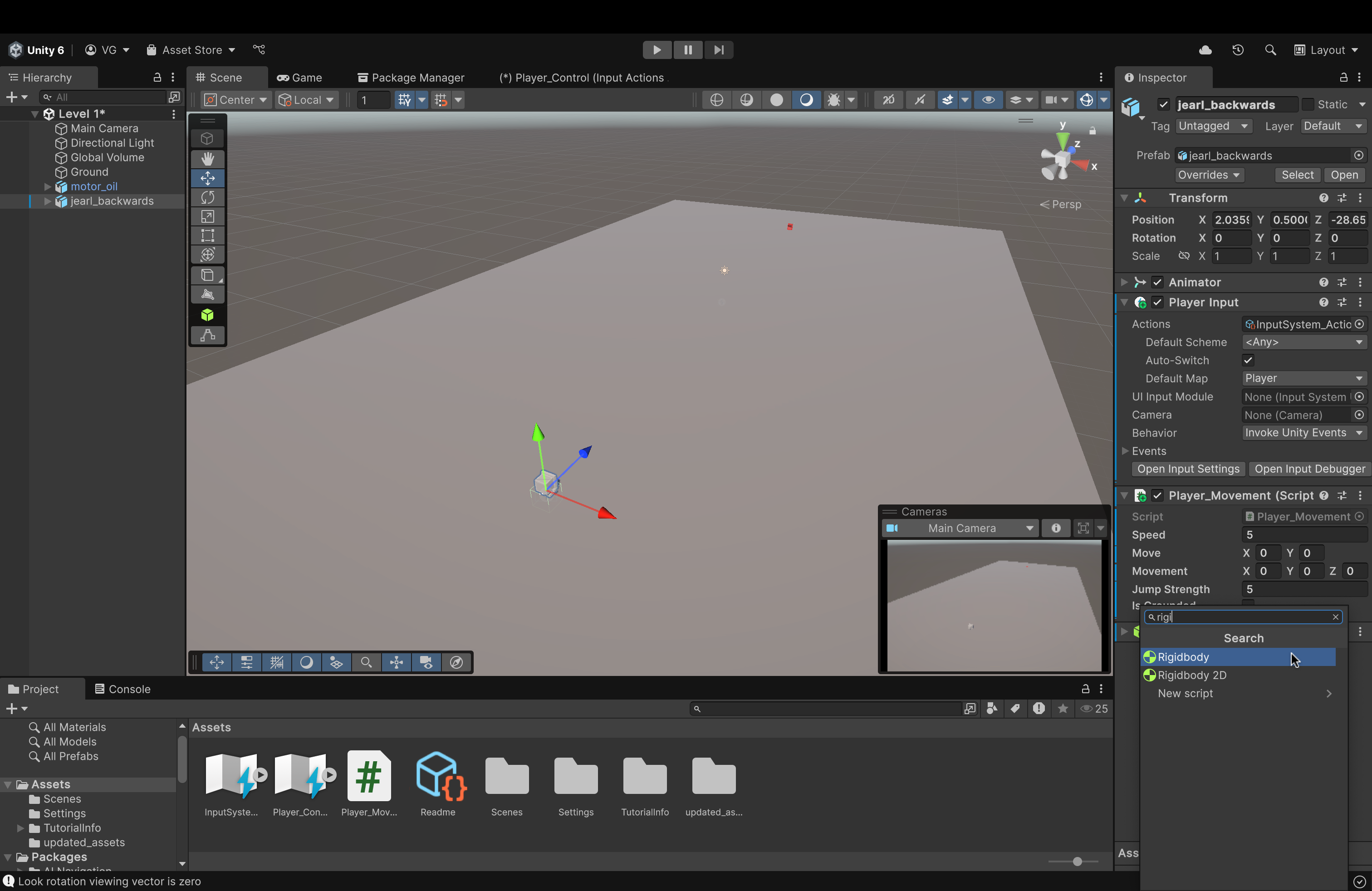Select the Rect transform tool
The image size is (1372, 891).
[207, 236]
